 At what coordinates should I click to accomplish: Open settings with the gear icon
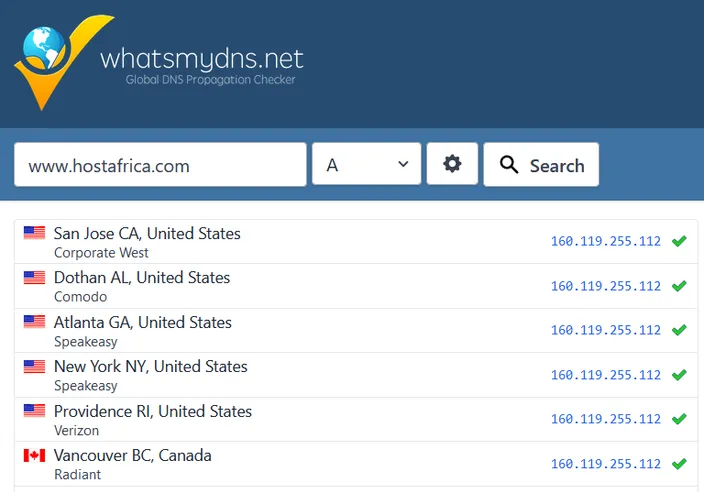pyautogui.click(x=452, y=164)
